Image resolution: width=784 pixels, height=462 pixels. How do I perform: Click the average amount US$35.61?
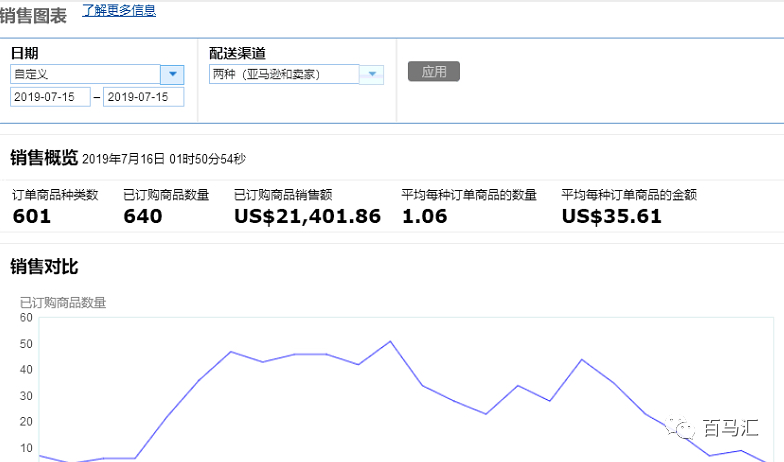tap(611, 216)
